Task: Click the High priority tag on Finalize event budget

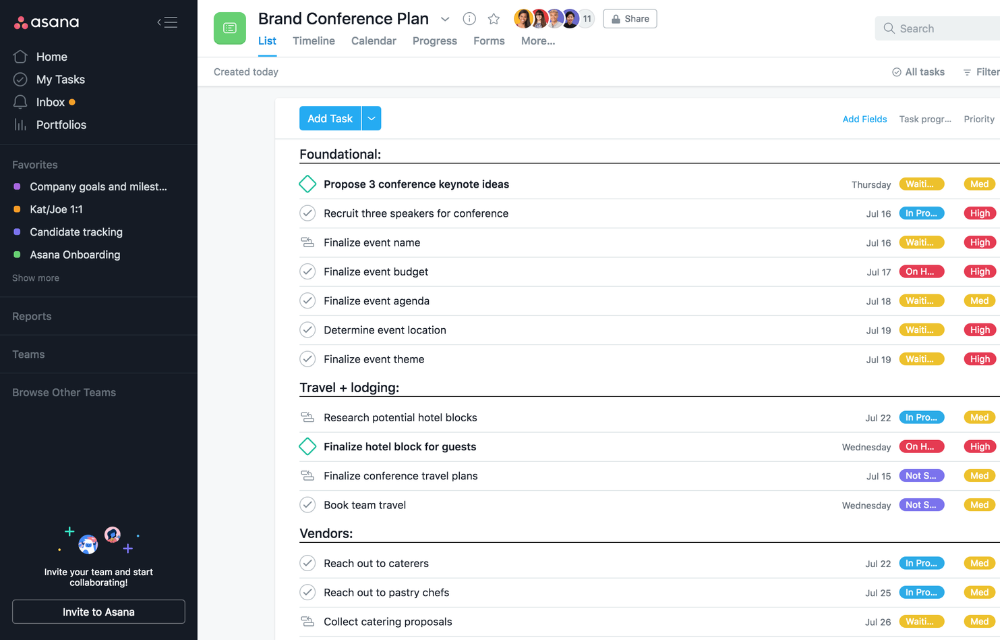Action: tap(979, 272)
